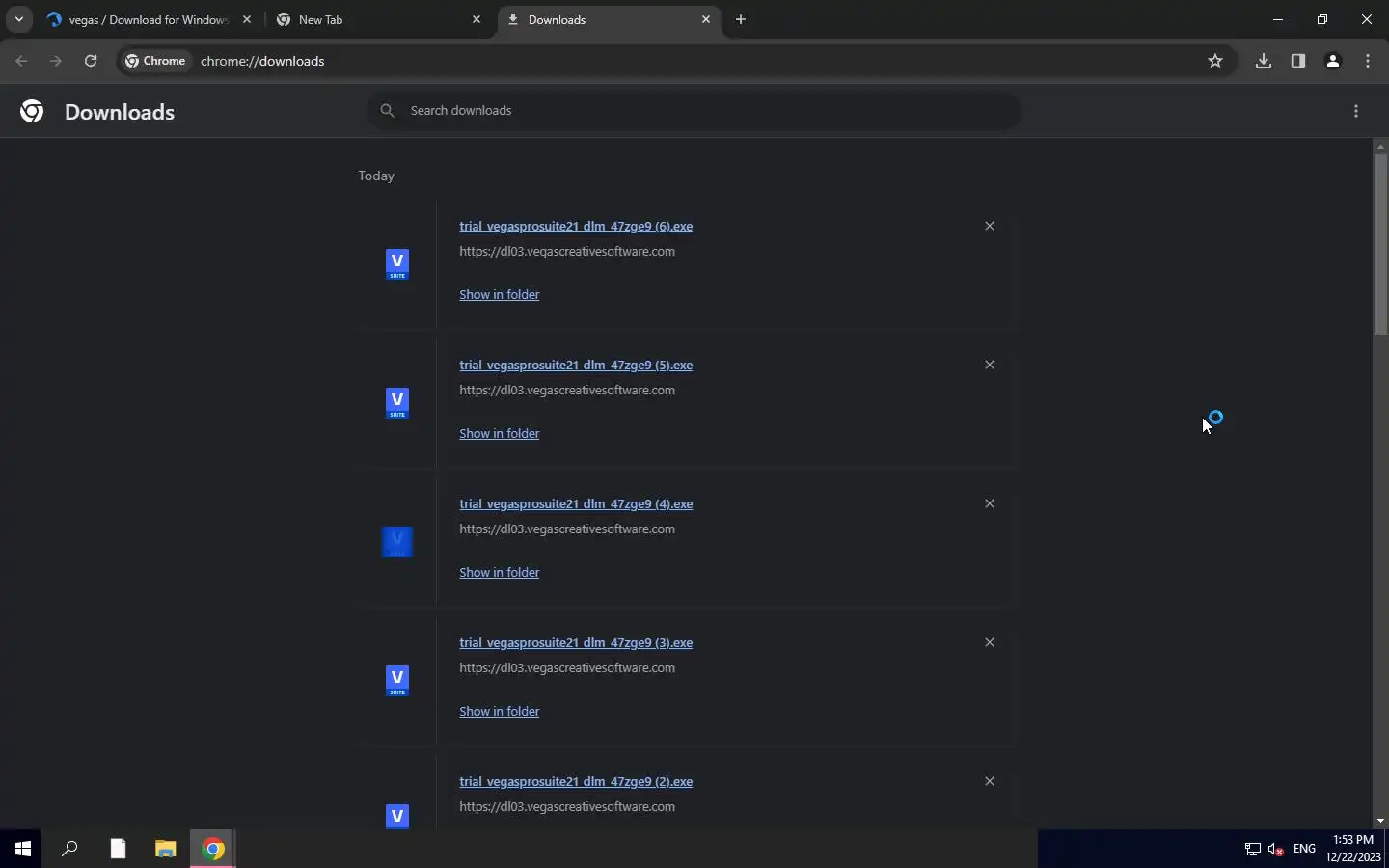Viewport: 1389px width, 868px height.
Task: Close the Downloads tab
Action: [x=706, y=19]
